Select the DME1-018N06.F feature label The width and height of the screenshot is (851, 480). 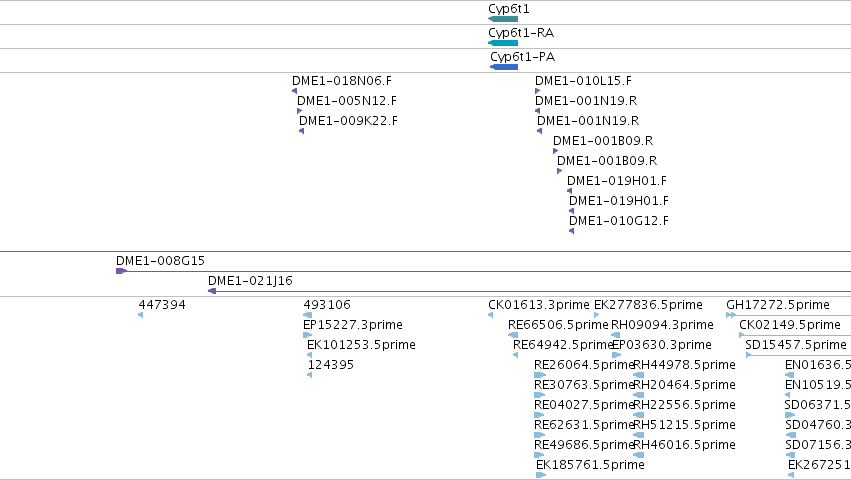342,81
